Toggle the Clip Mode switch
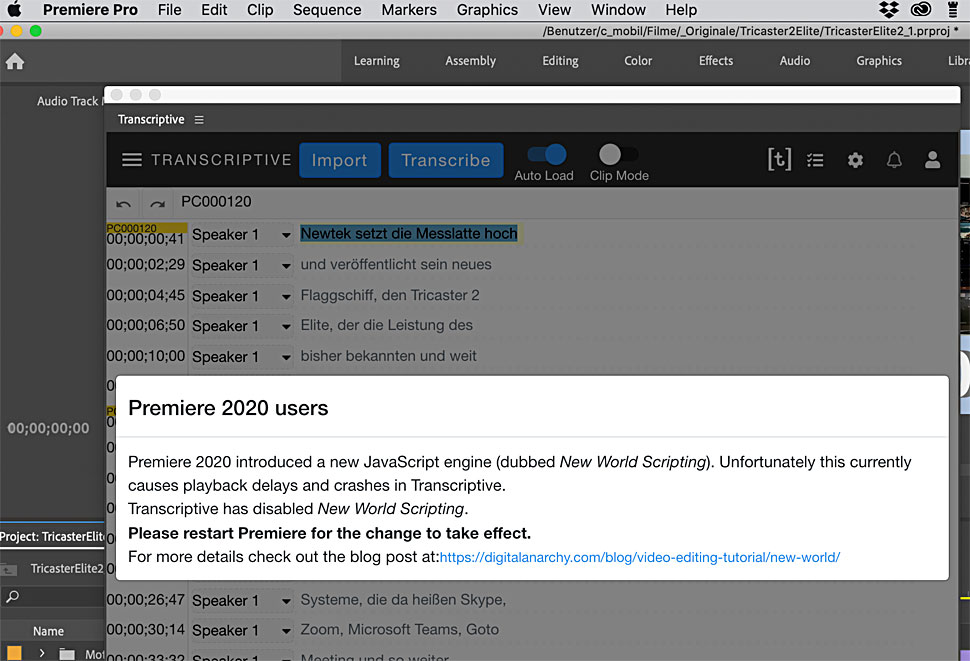The width and height of the screenshot is (970, 661). [x=618, y=155]
